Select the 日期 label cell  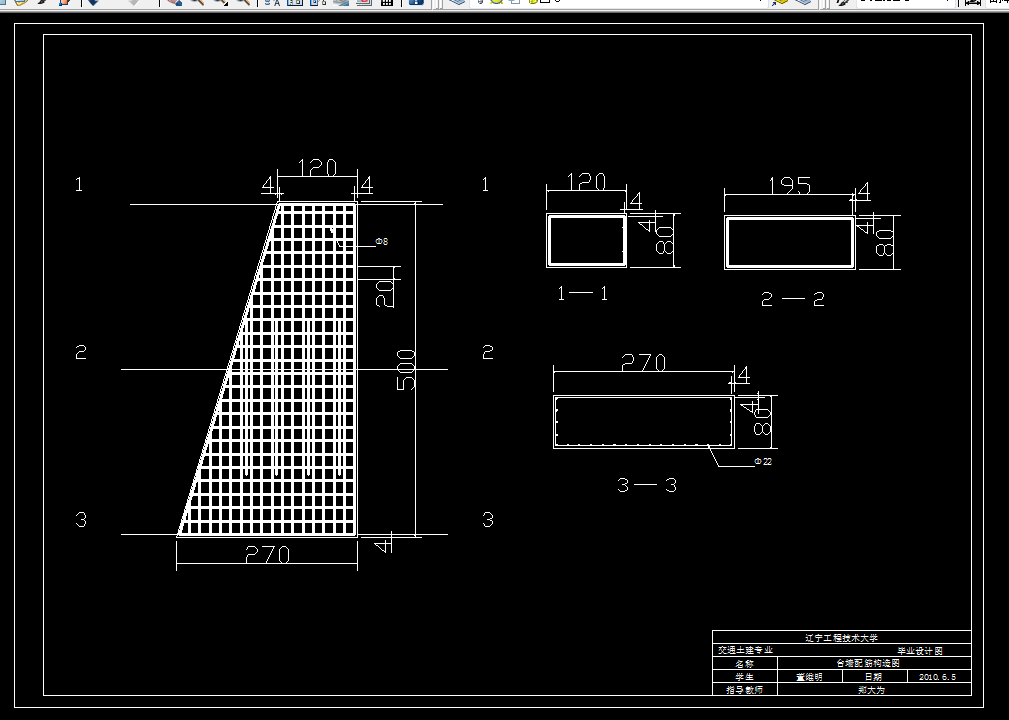[874, 677]
